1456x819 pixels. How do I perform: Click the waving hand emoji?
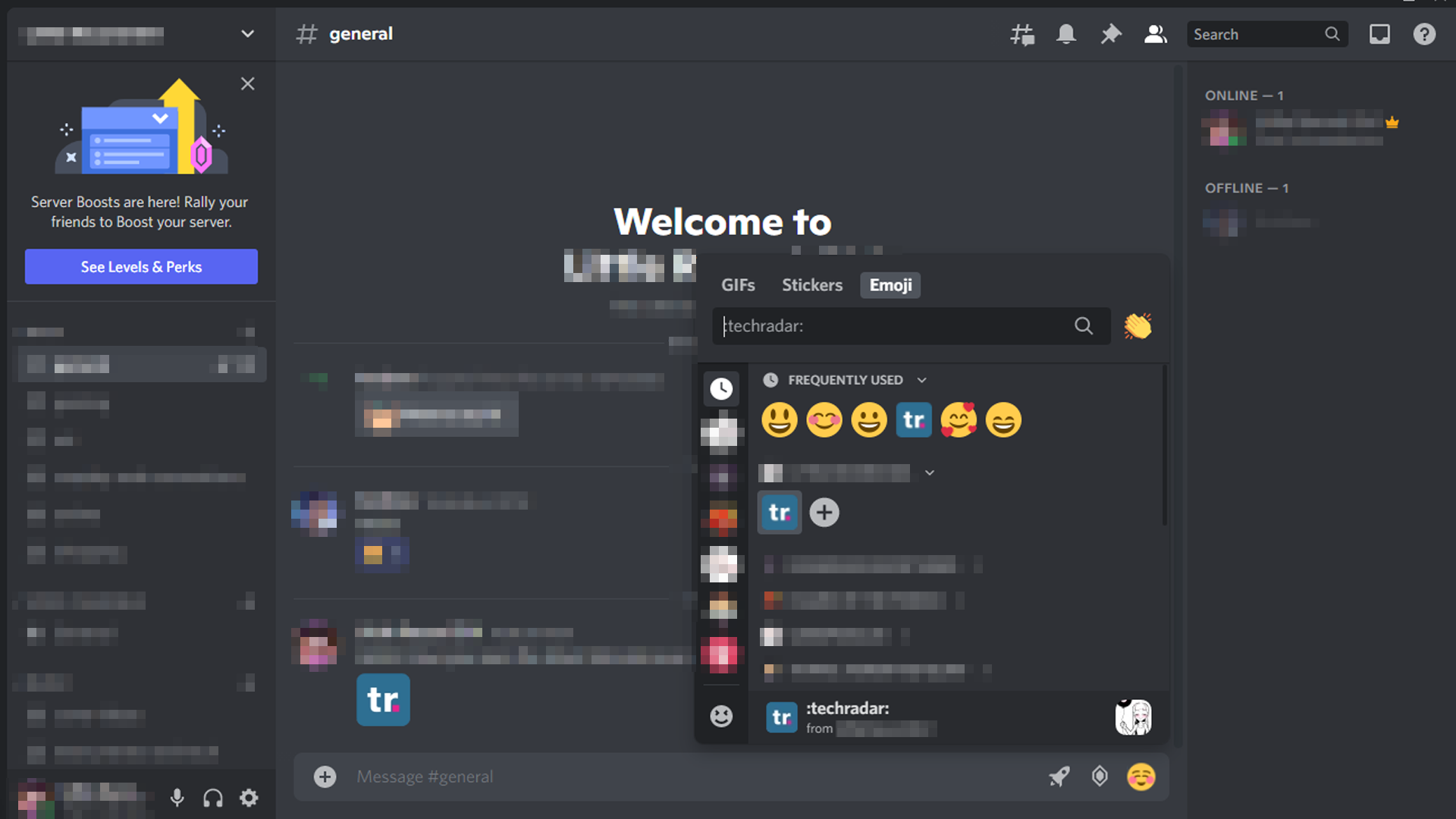[1137, 325]
